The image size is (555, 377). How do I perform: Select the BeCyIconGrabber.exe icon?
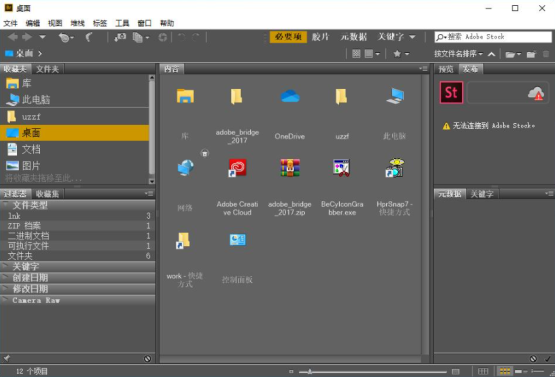342,168
